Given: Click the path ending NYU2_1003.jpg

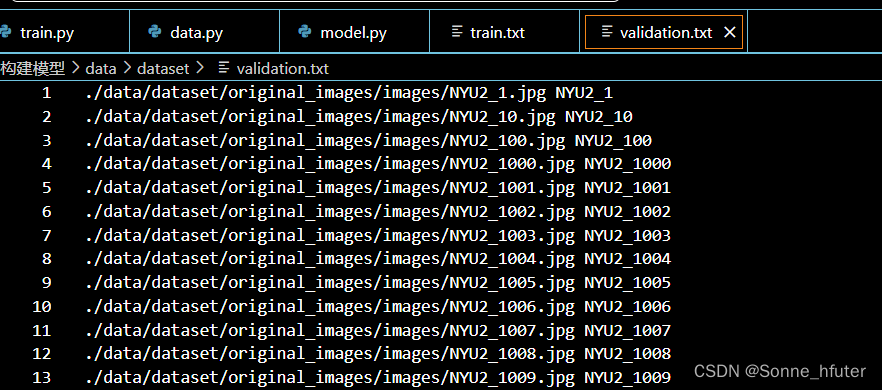Looking at the screenshot, I should [330, 235].
